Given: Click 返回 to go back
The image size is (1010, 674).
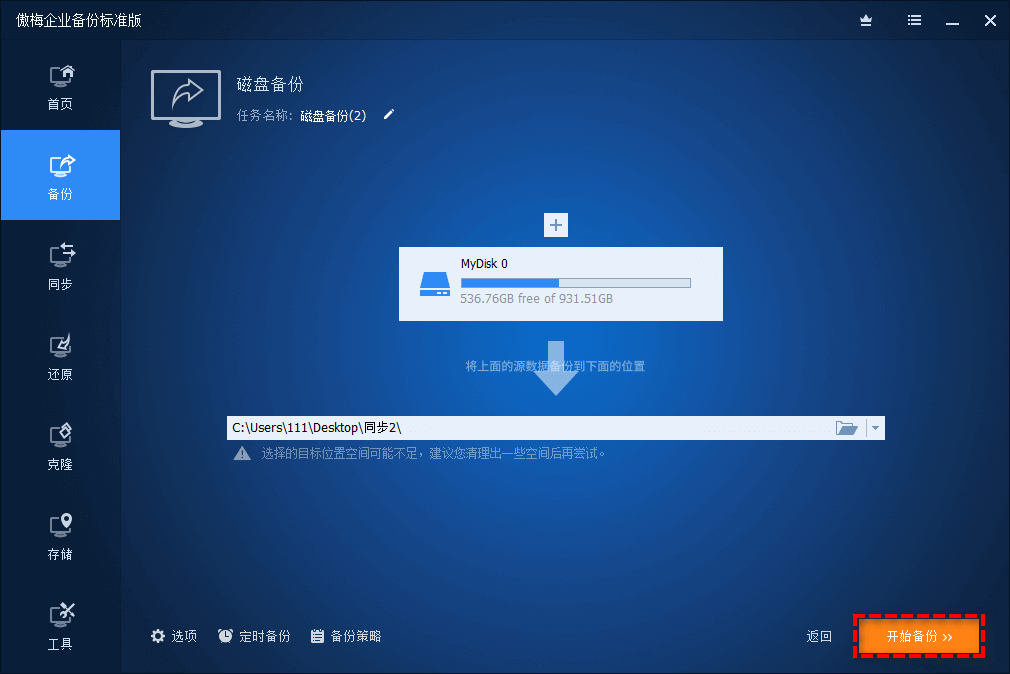Looking at the screenshot, I should tap(819, 636).
